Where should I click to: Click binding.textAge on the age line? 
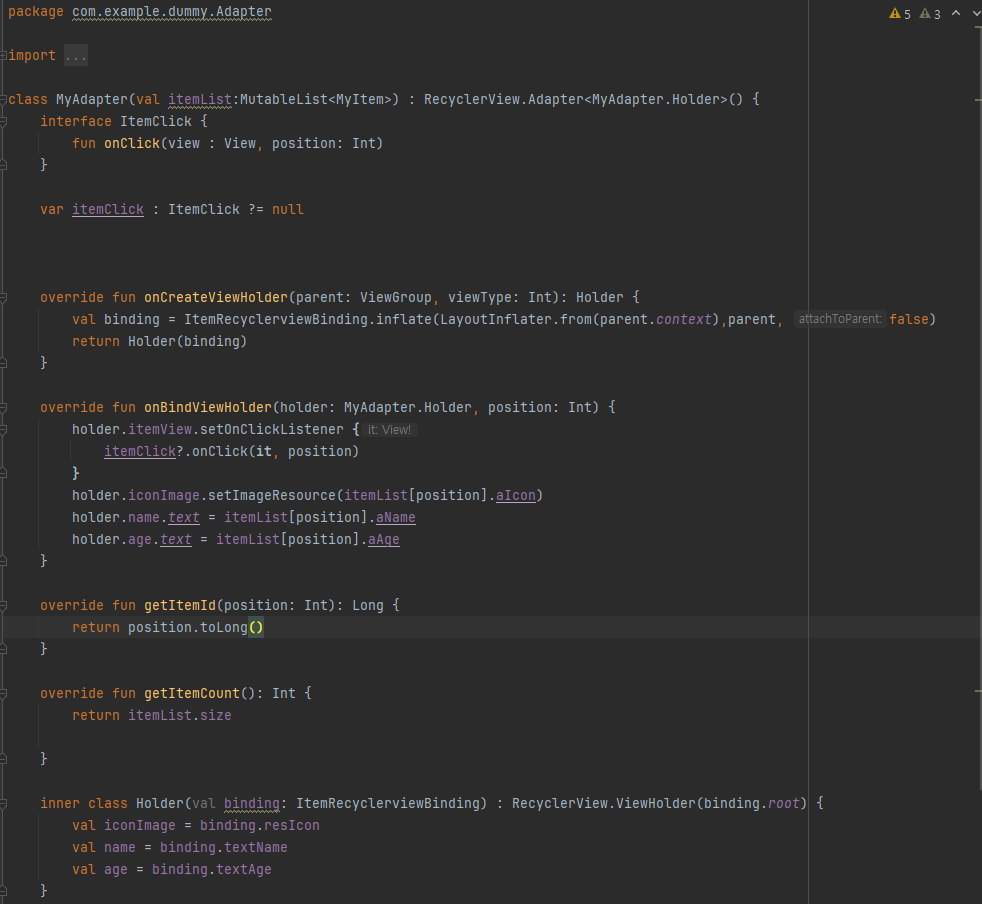[x=212, y=870]
